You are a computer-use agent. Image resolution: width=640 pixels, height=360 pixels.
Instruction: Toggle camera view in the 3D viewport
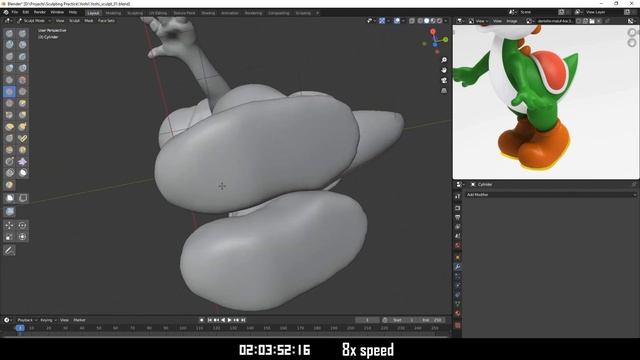click(x=444, y=80)
